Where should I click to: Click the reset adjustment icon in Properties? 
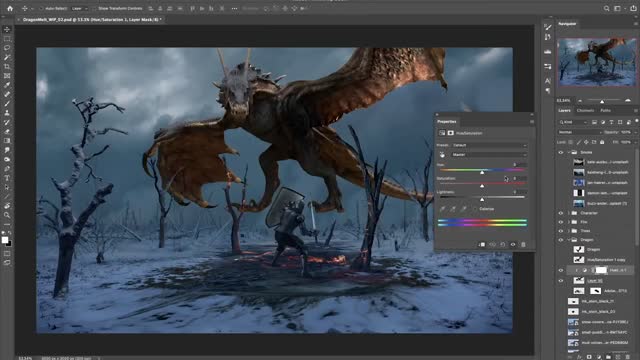pyautogui.click(x=502, y=244)
